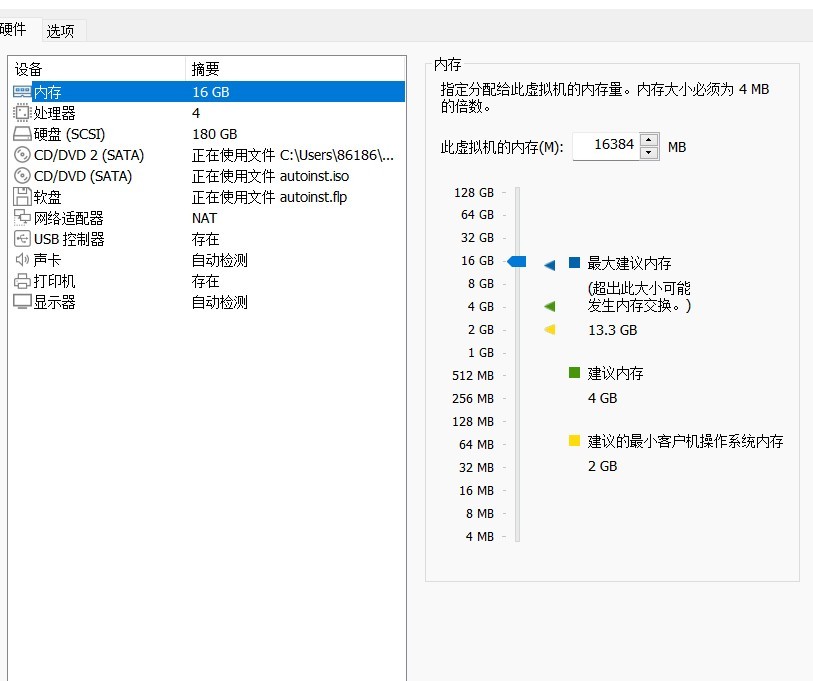Click the processor (处理器) chip icon
Screen dimensions: 813x681
point(22,113)
